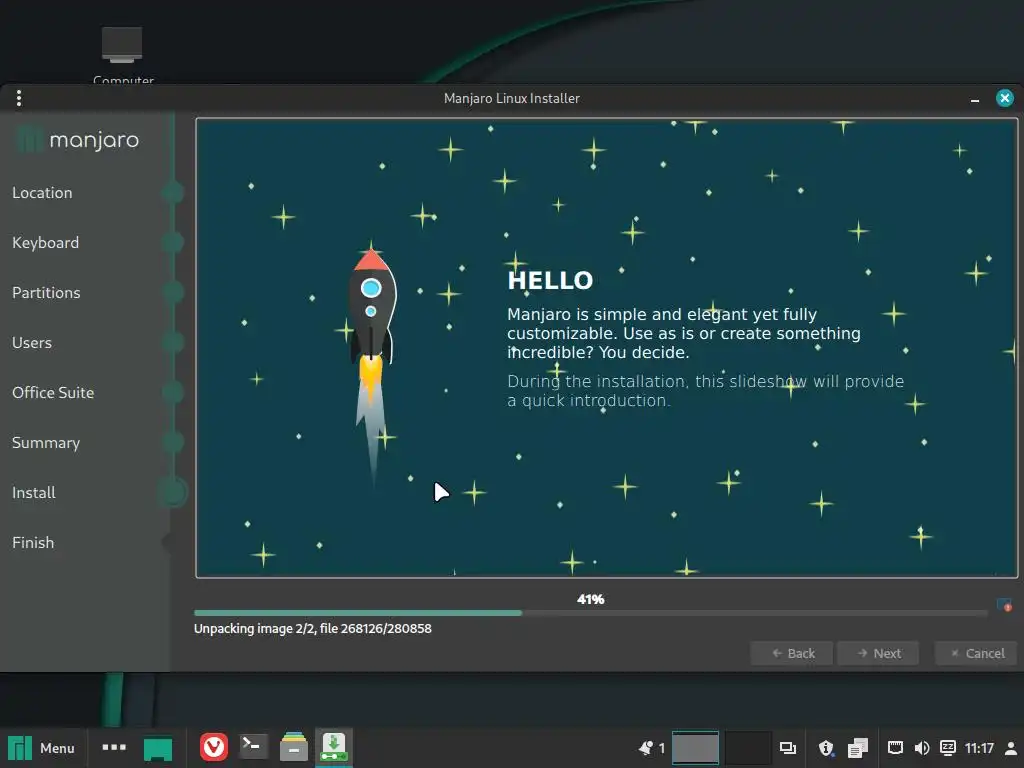Click the rocket illustration in the slideshow
1024x768 pixels.
point(372,366)
